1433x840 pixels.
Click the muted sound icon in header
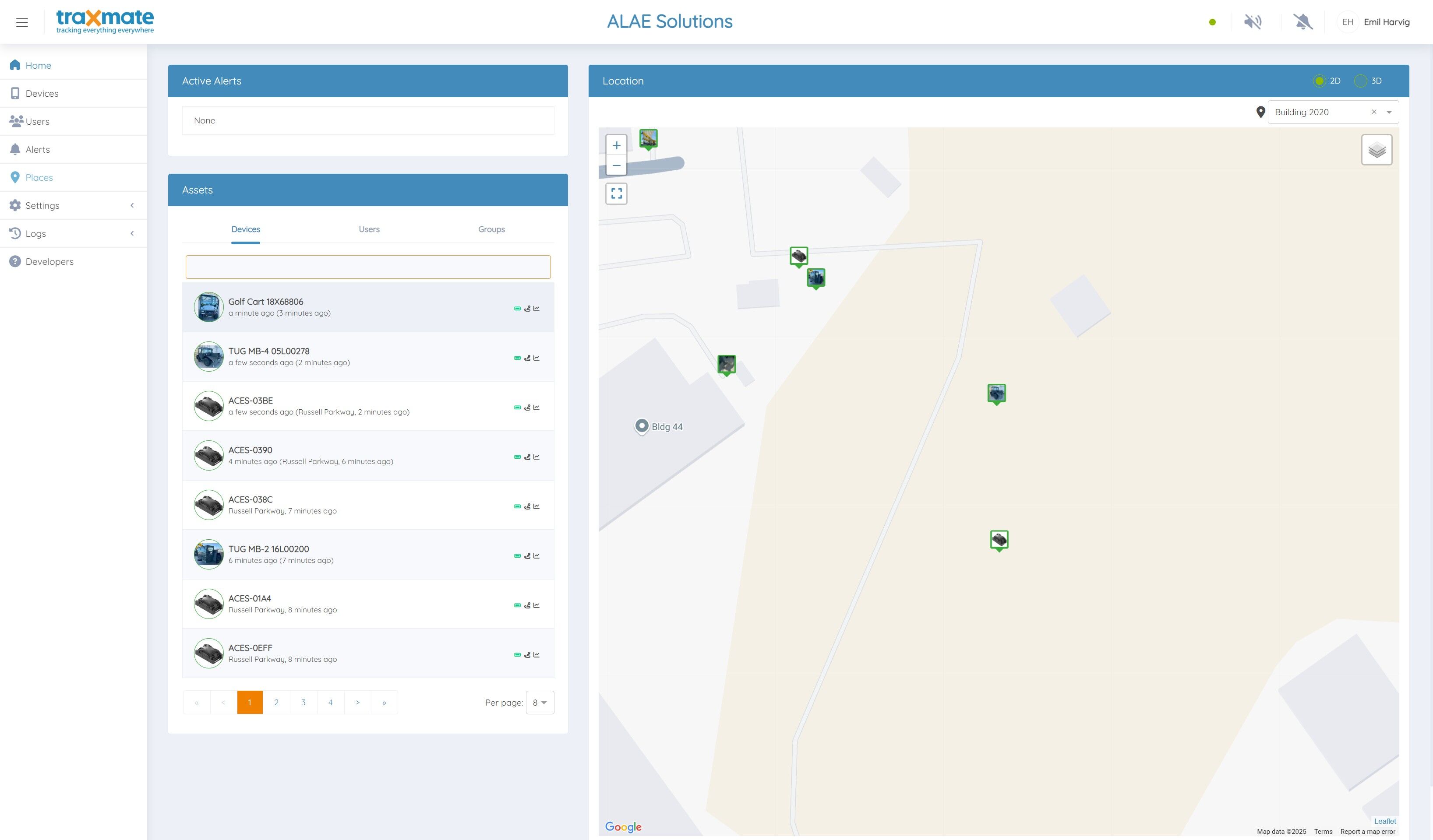click(x=1253, y=22)
